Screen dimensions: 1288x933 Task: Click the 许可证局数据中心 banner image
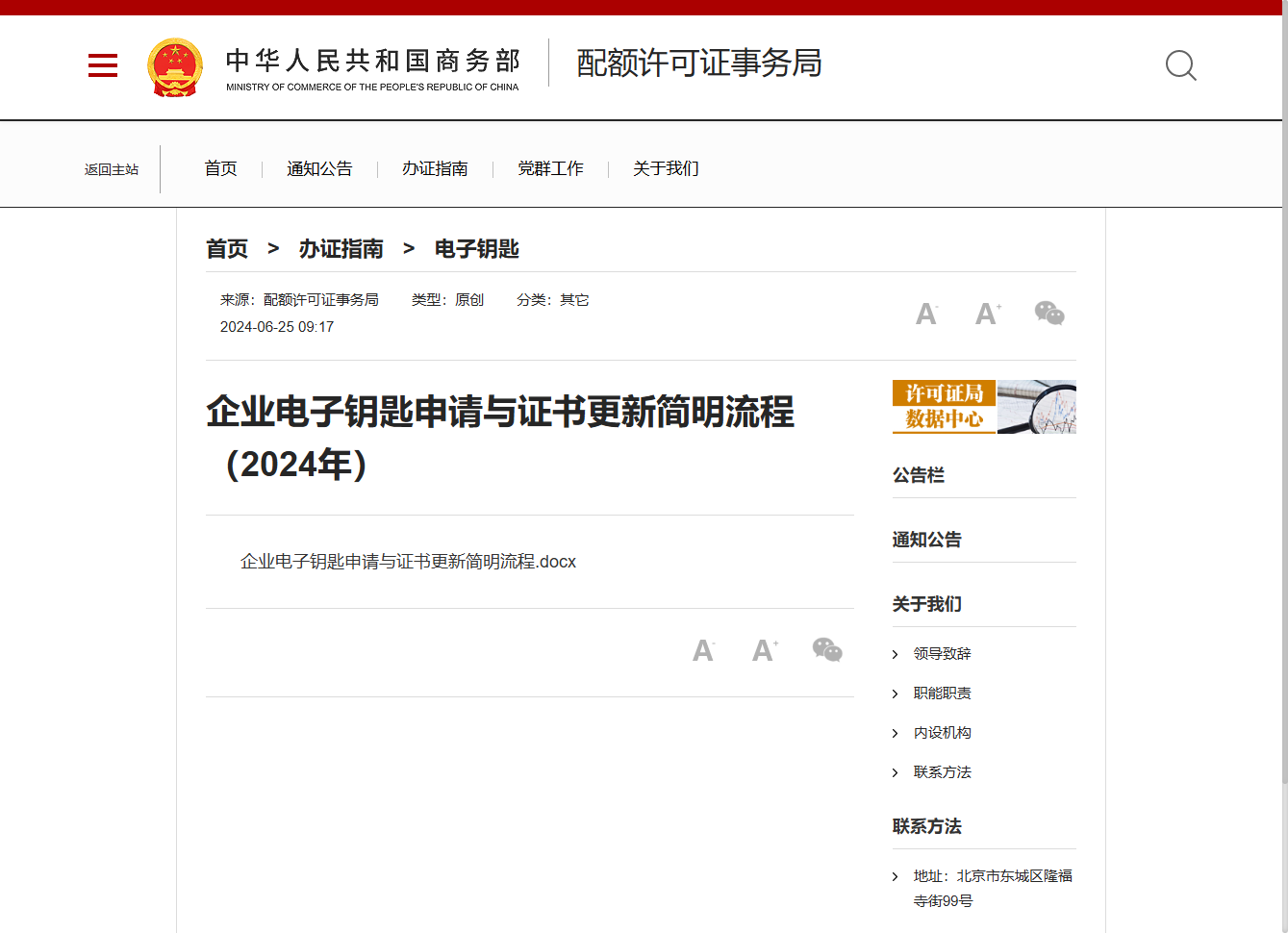tap(983, 407)
